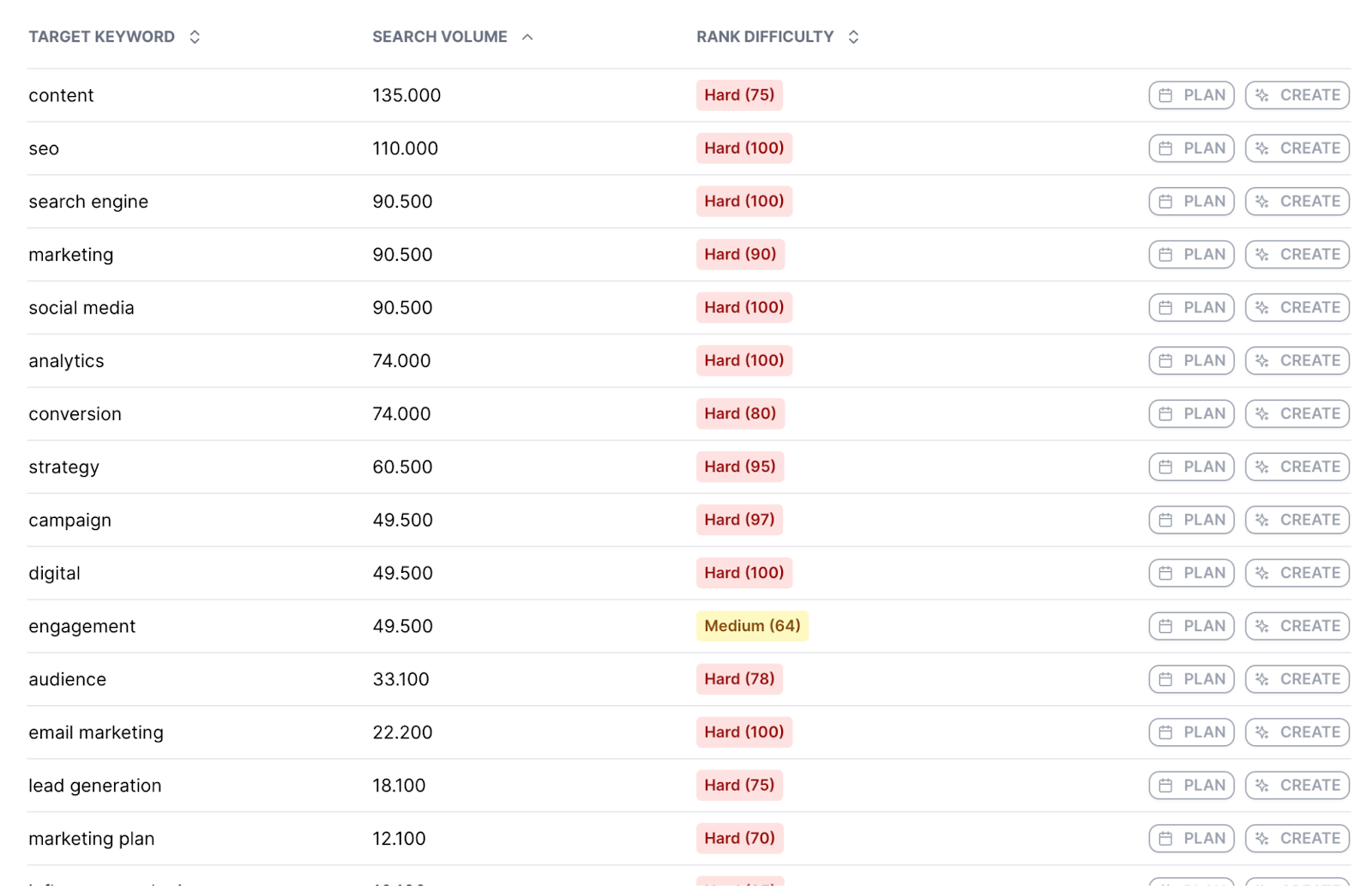This screenshot has height=886, width=1372.
Task: Create content for digital keyword
Action: 1297,573
